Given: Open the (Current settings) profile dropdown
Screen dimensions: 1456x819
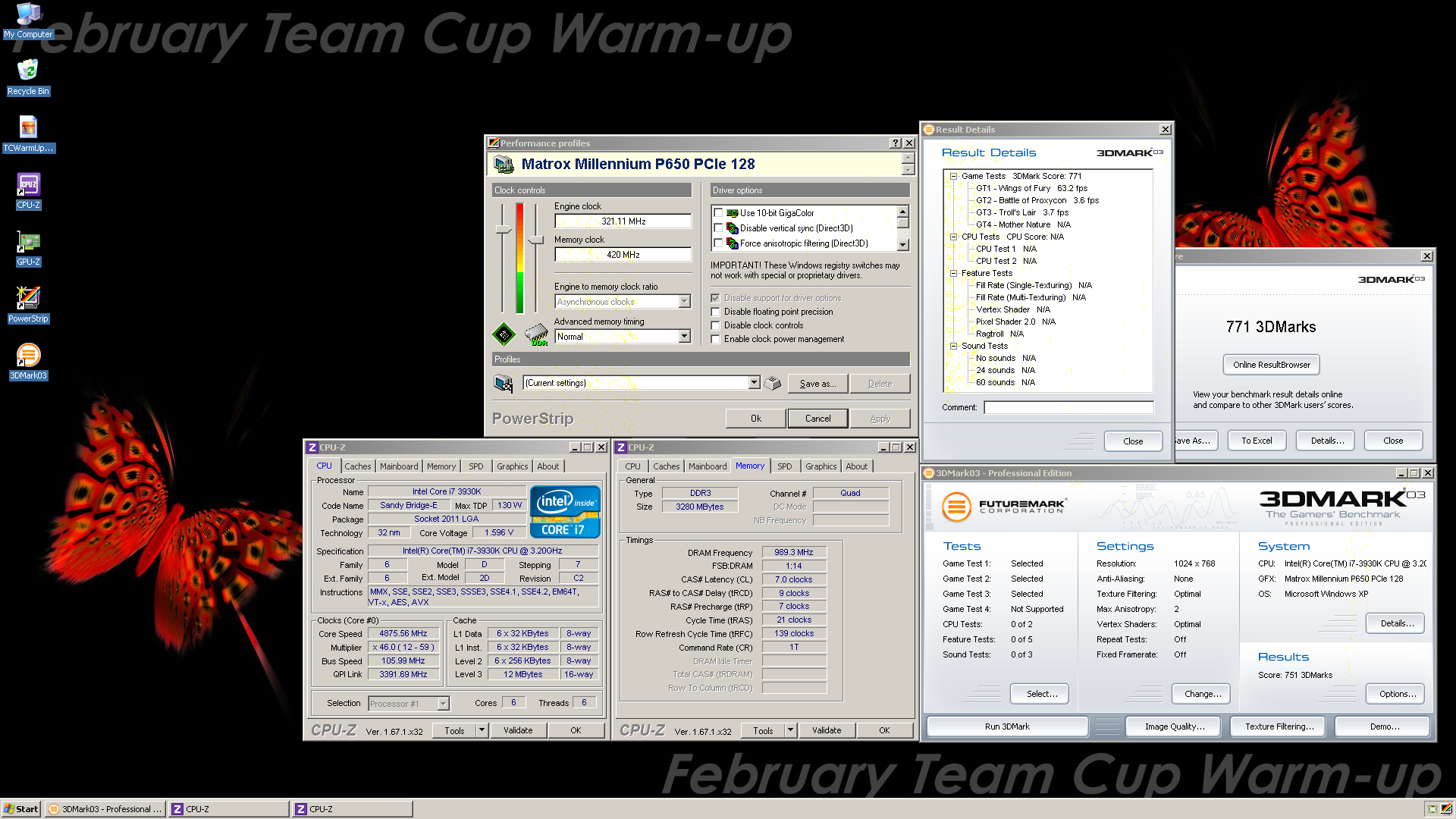Looking at the screenshot, I should [754, 383].
